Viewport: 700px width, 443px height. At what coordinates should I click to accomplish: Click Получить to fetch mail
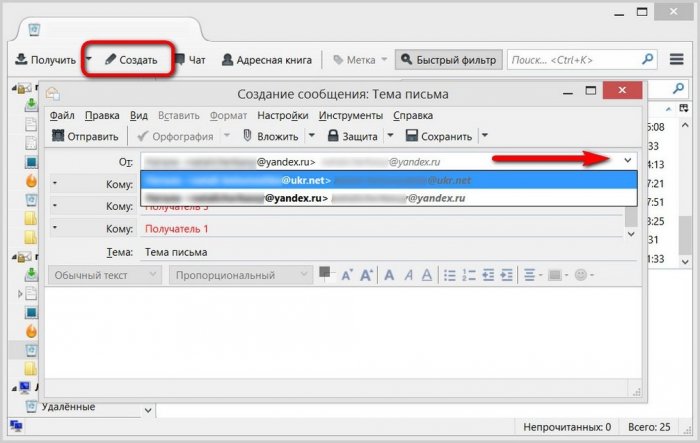click(44, 60)
